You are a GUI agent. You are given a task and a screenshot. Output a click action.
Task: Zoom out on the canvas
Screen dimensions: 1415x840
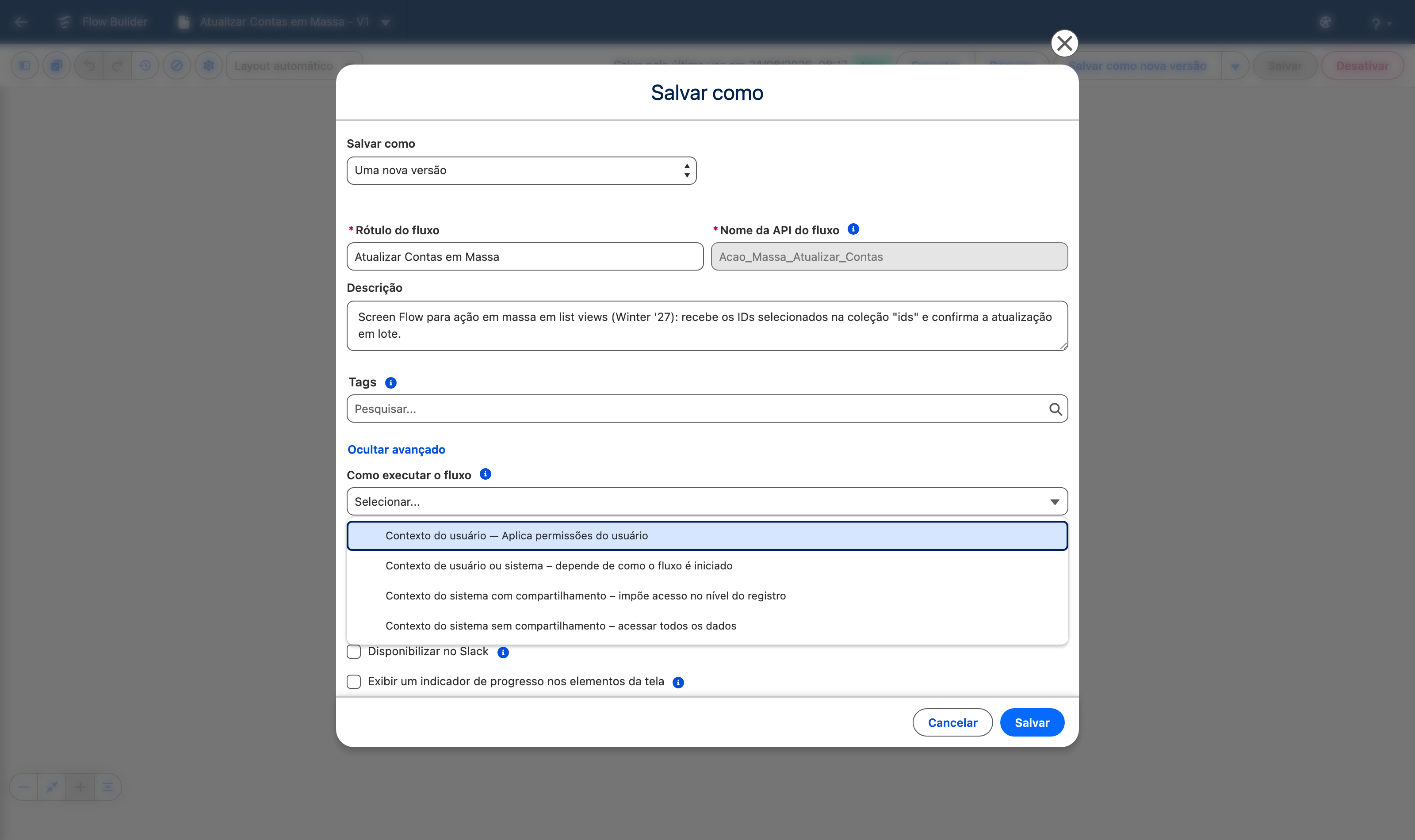coord(24,787)
